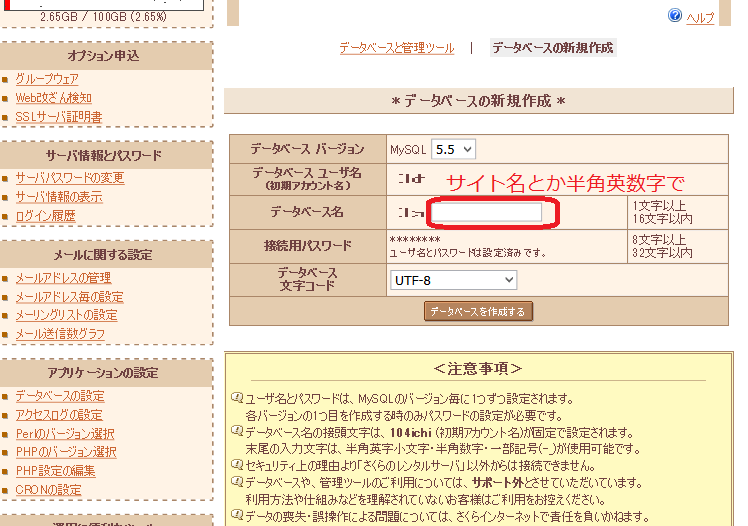Viewport: 748px width, 526px height.
Task: Open データベースの設定 sidebar link
Action: (x=59, y=397)
